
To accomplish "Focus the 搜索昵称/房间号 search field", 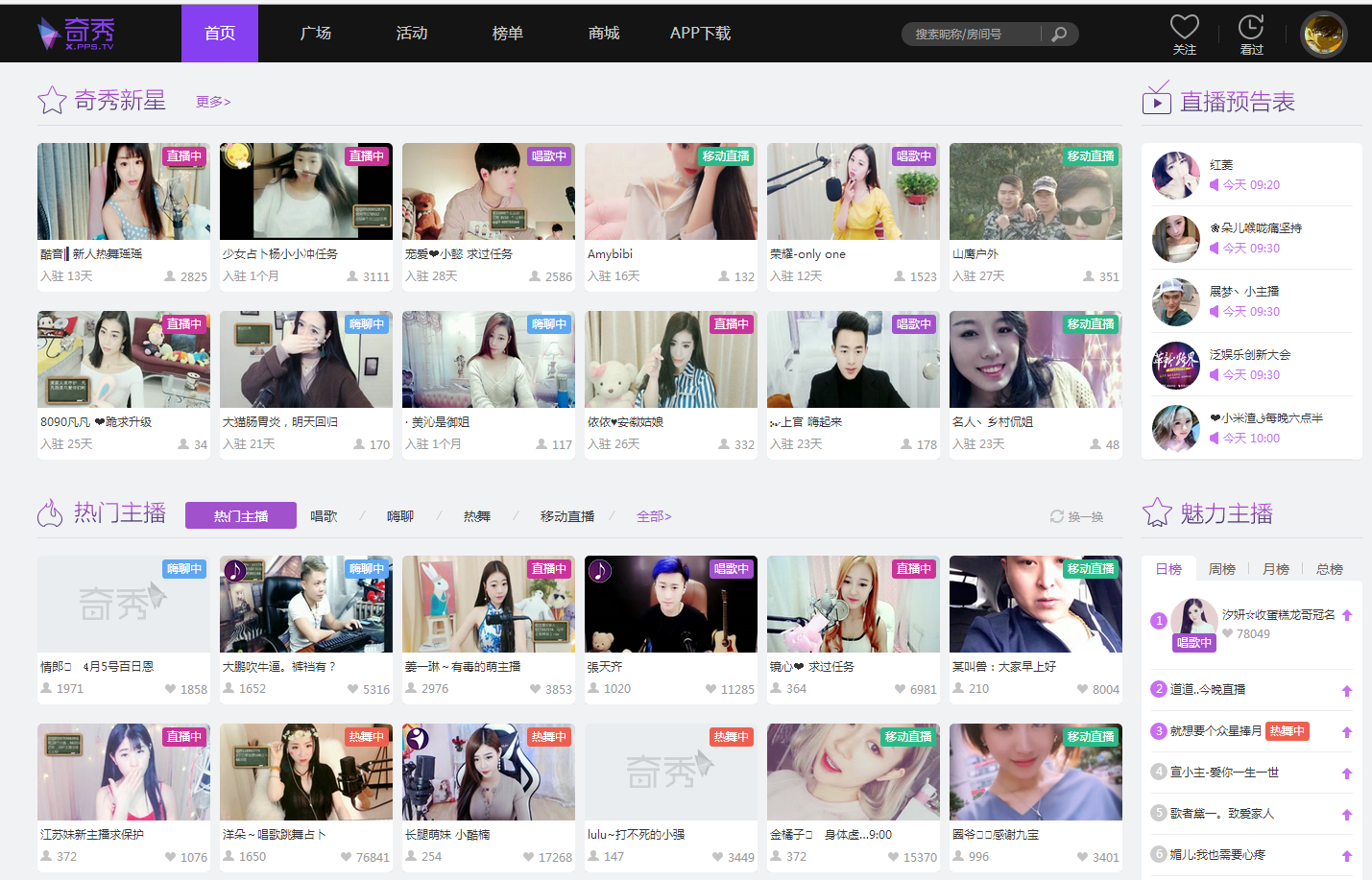I will [972, 35].
